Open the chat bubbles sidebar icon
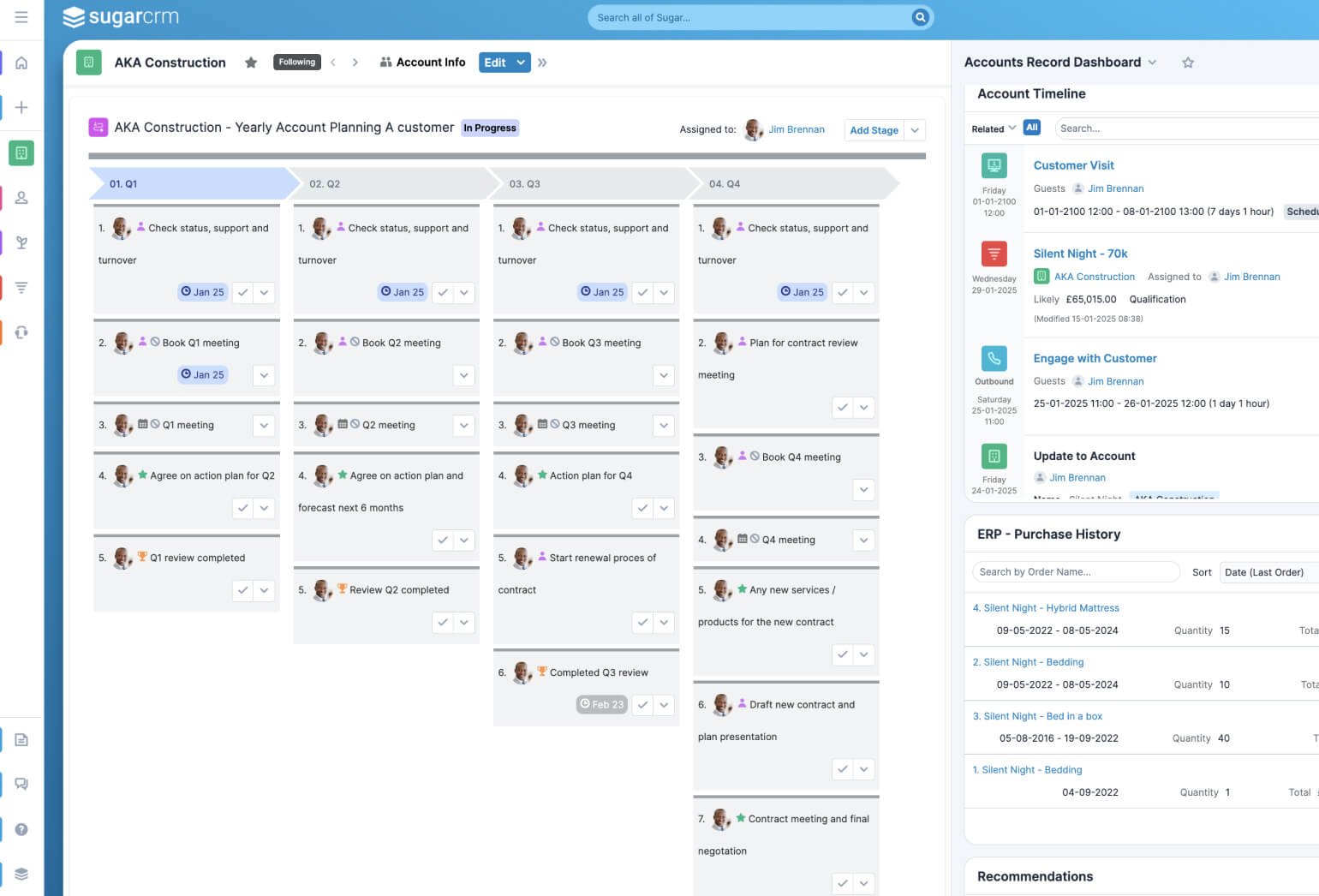 (21, 784)
